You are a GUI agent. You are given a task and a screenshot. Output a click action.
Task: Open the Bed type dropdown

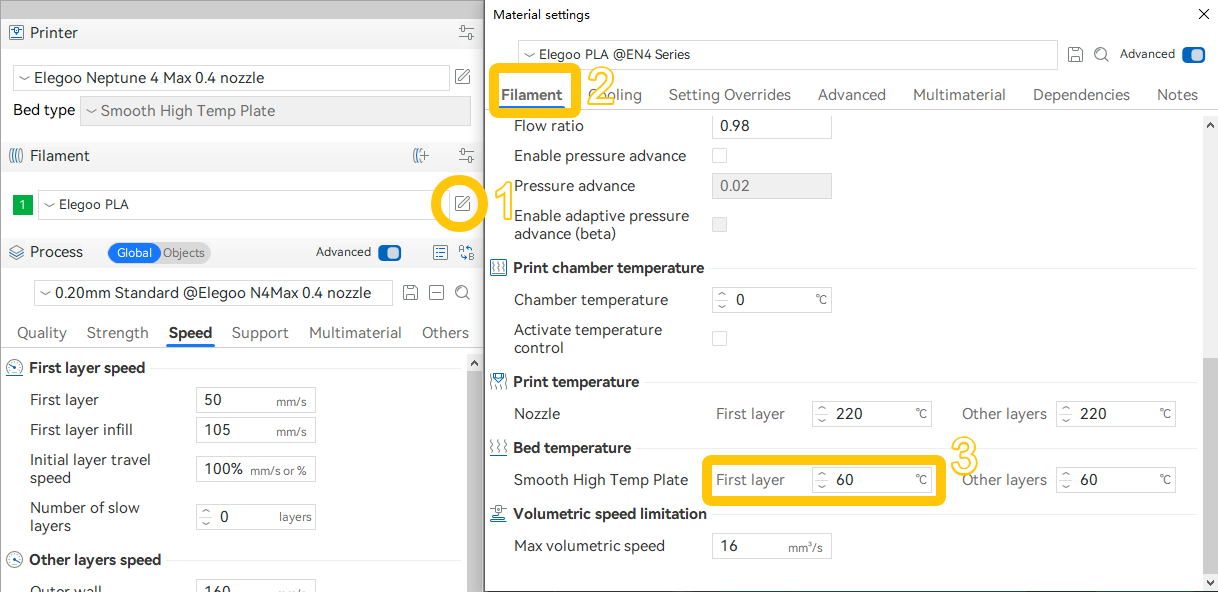click(275, 111)
